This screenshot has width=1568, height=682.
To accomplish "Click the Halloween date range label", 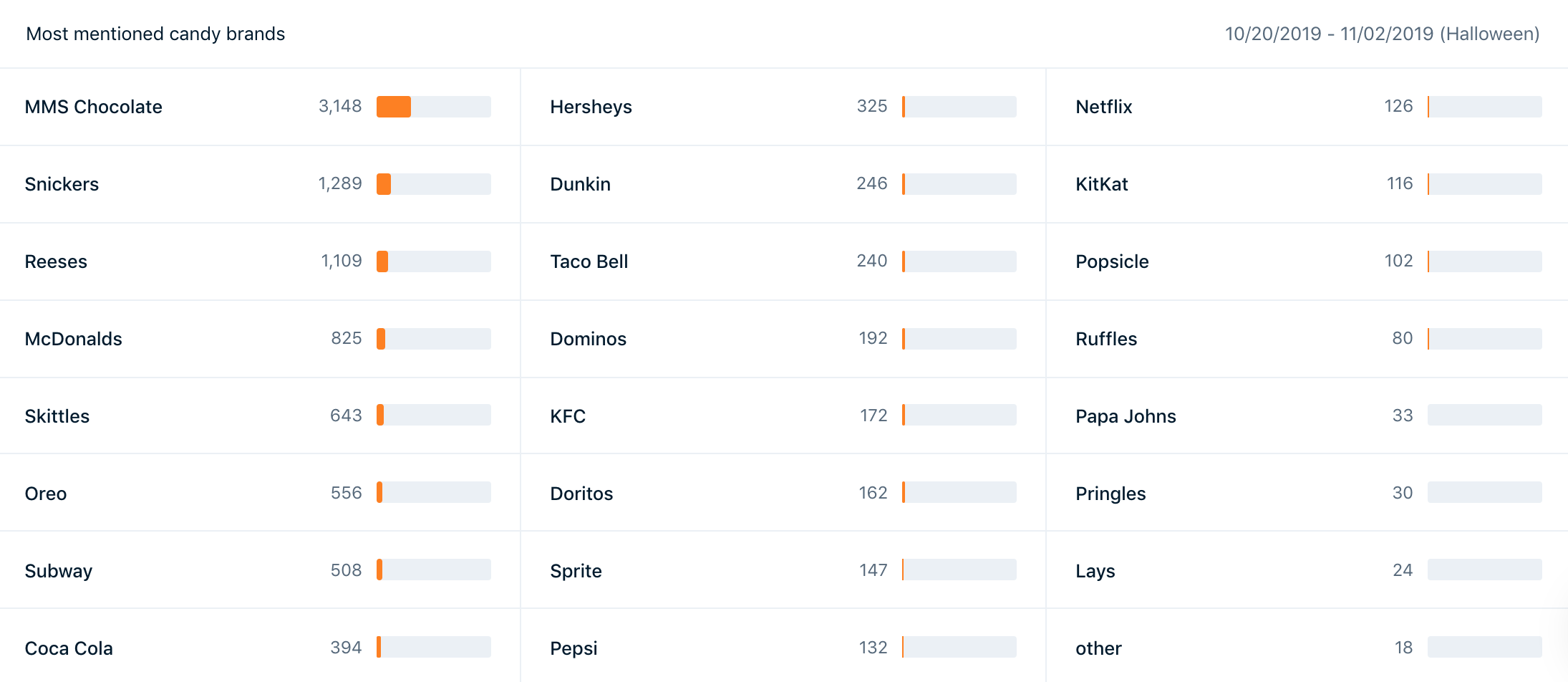I will pos(1382,34).
